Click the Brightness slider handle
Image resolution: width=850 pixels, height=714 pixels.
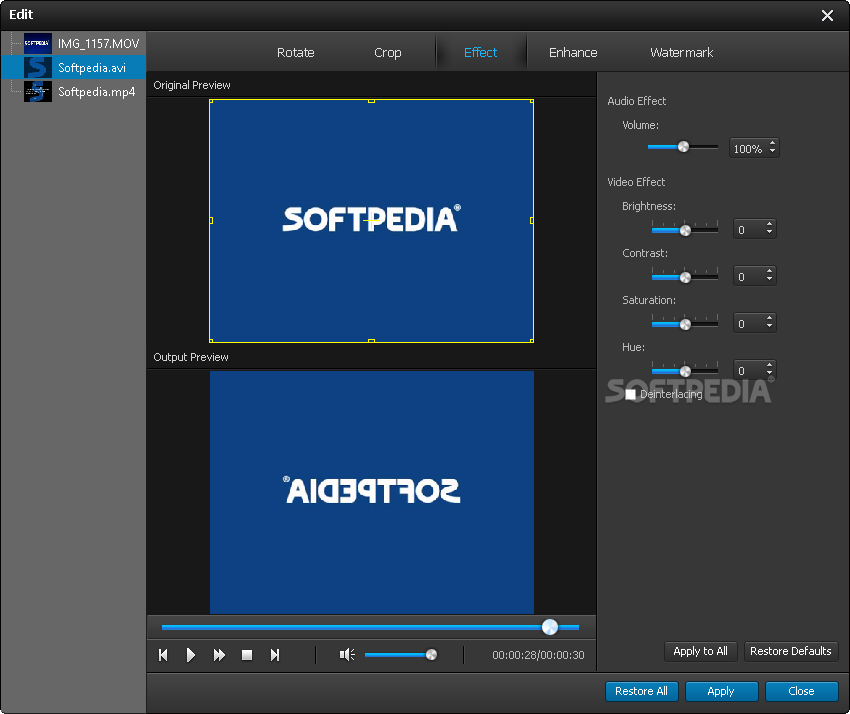click(685, 230)
